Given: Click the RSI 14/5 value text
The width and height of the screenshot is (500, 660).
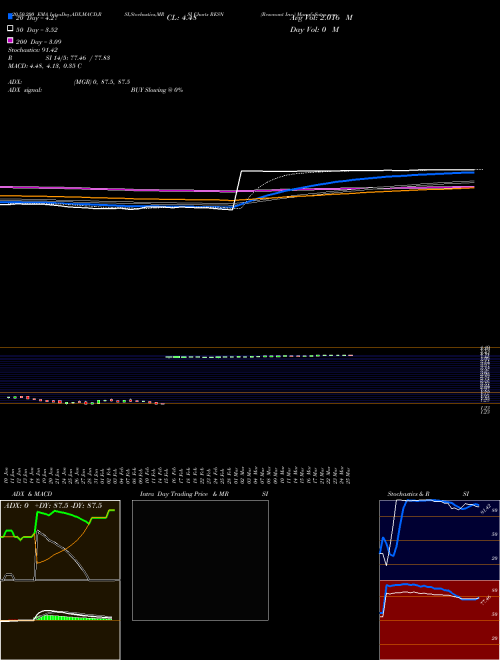Looking at the screenshot, I should click(78, 58).
